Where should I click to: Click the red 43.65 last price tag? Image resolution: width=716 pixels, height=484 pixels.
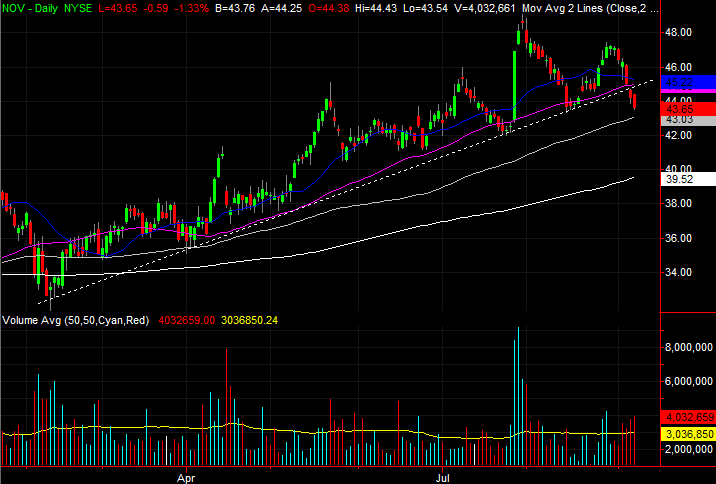(689, 109)
